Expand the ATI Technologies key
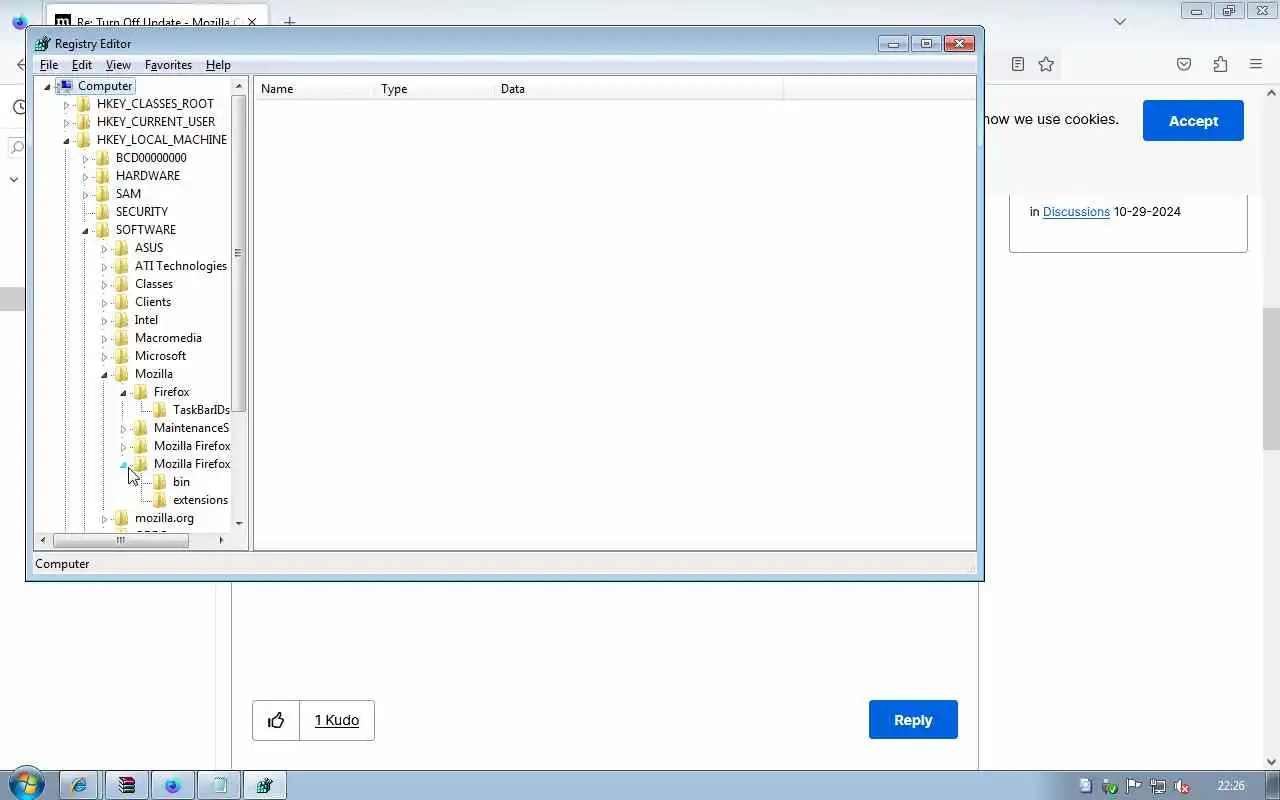 (105, 266)
